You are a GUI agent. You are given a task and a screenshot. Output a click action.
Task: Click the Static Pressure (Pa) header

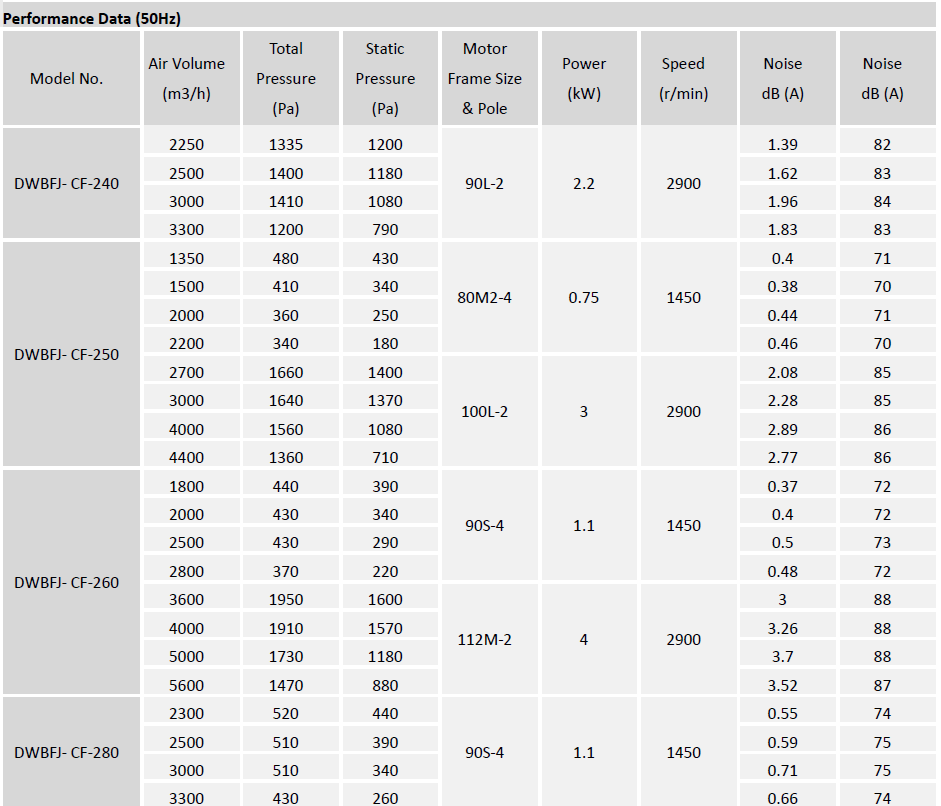[385, 78]
